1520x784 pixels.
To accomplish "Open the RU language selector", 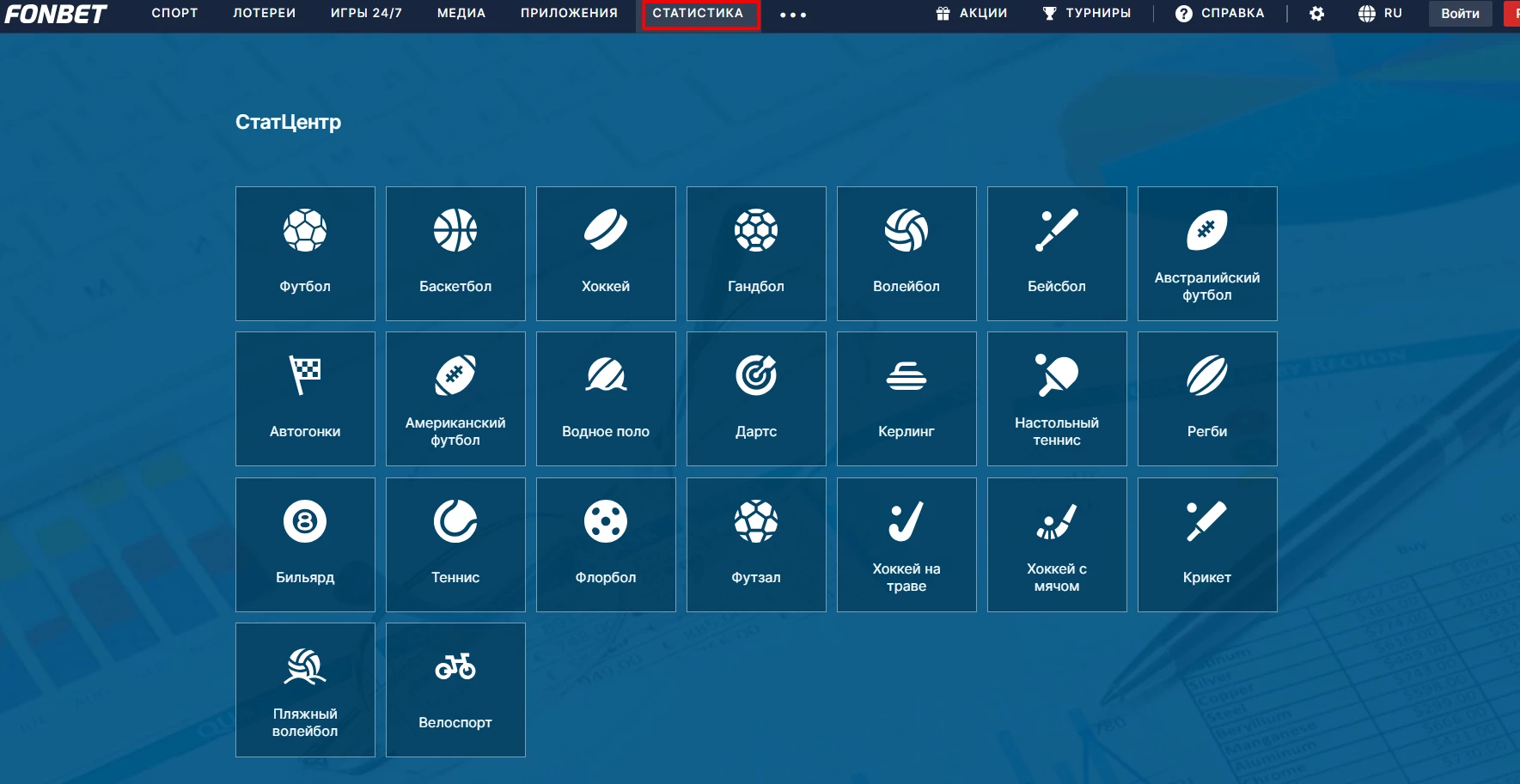I will 1380,14.
